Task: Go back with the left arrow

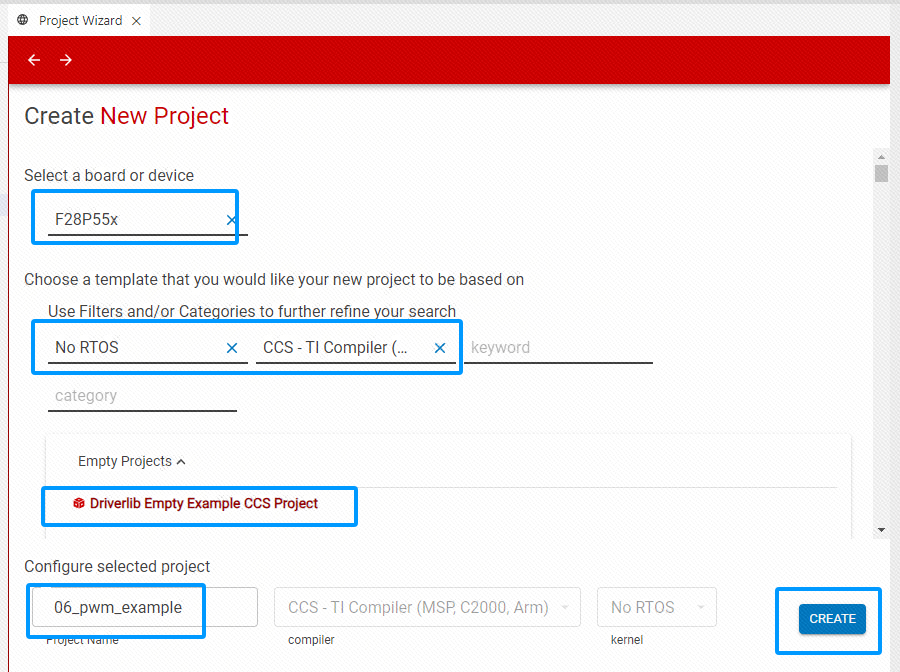Action: [x=34, y=60]
